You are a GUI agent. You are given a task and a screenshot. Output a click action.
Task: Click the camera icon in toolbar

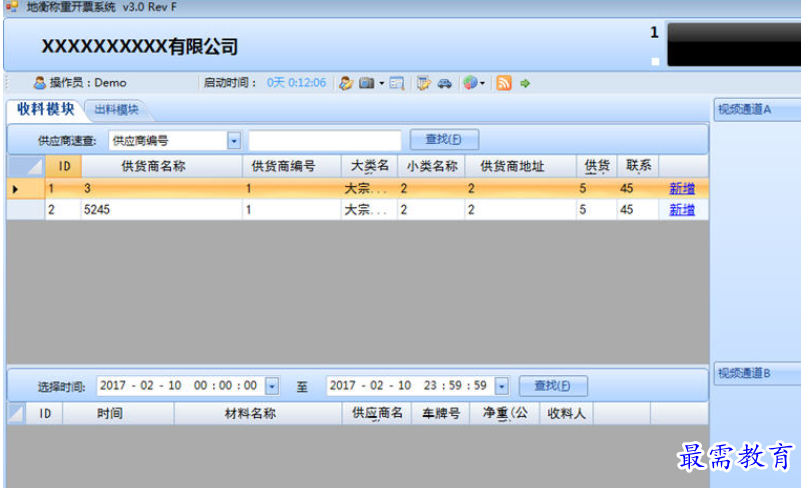click(x=366, y=83)
